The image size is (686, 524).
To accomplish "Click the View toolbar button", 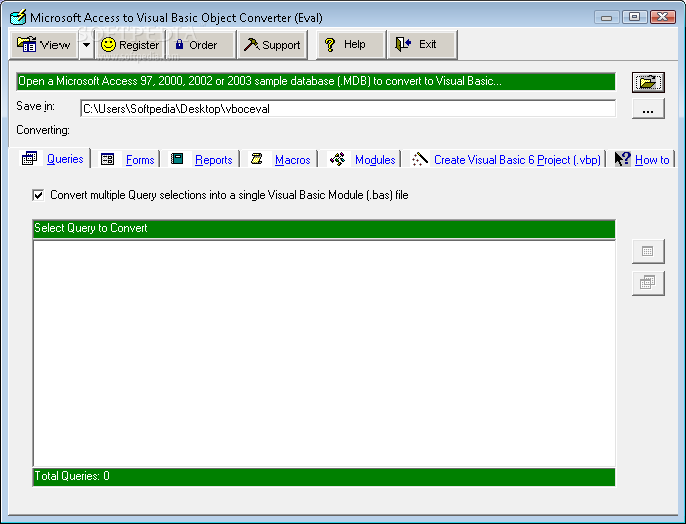I will (44, 45).
